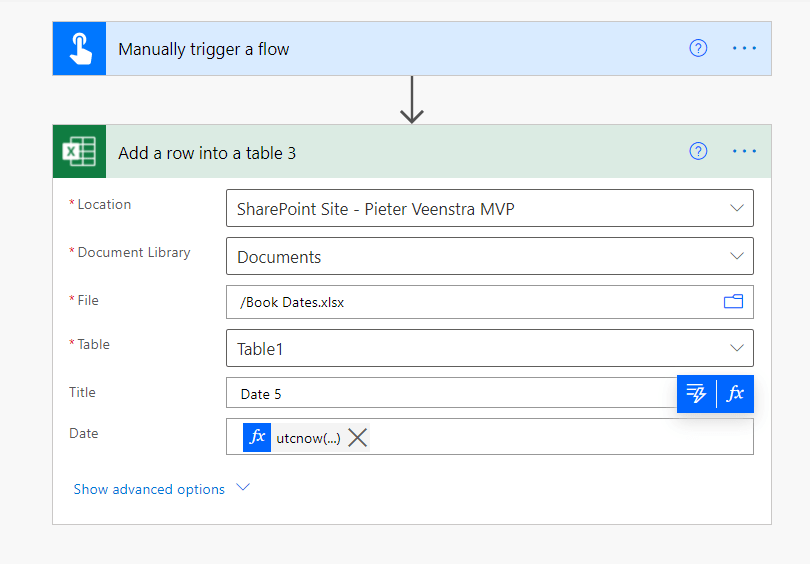Click empty area of the Date input field
The width and height of the screenshot is (810, 564).
(560, 437)
